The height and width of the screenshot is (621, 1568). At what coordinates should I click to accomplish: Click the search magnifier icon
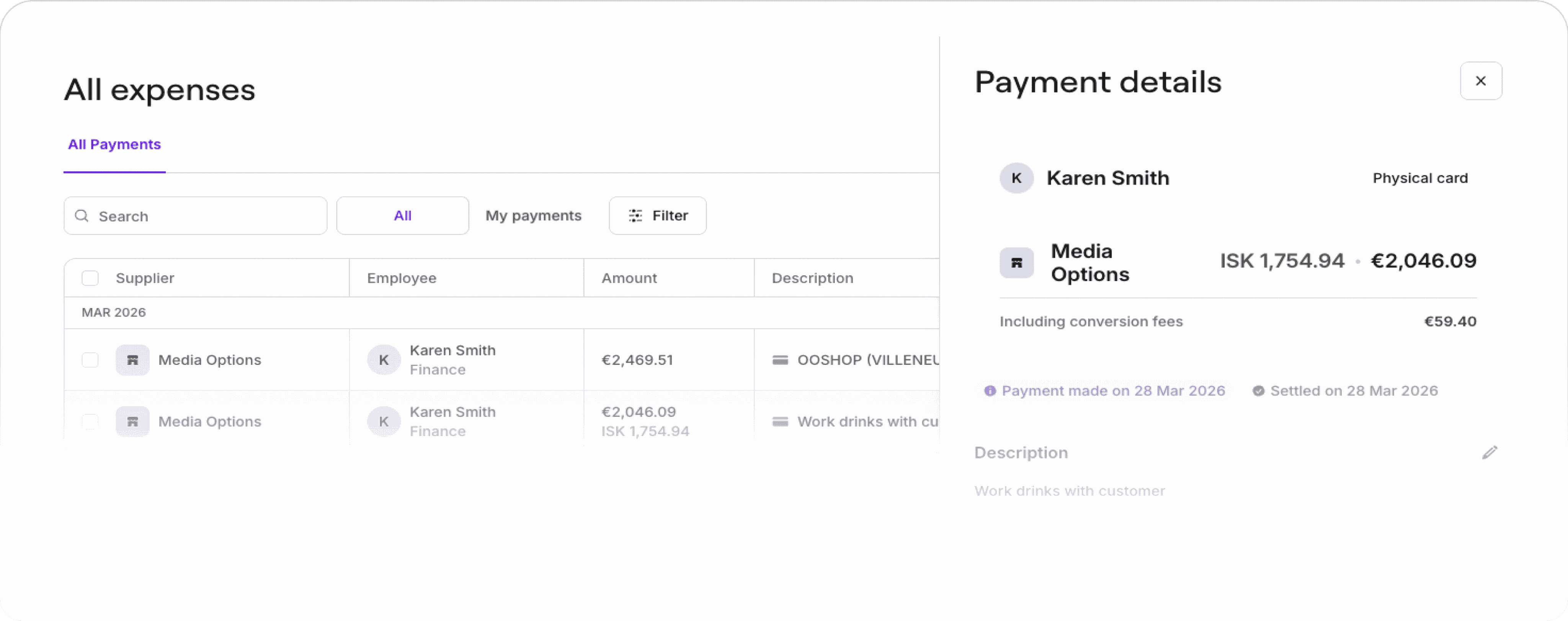click(x=82, y=216)
